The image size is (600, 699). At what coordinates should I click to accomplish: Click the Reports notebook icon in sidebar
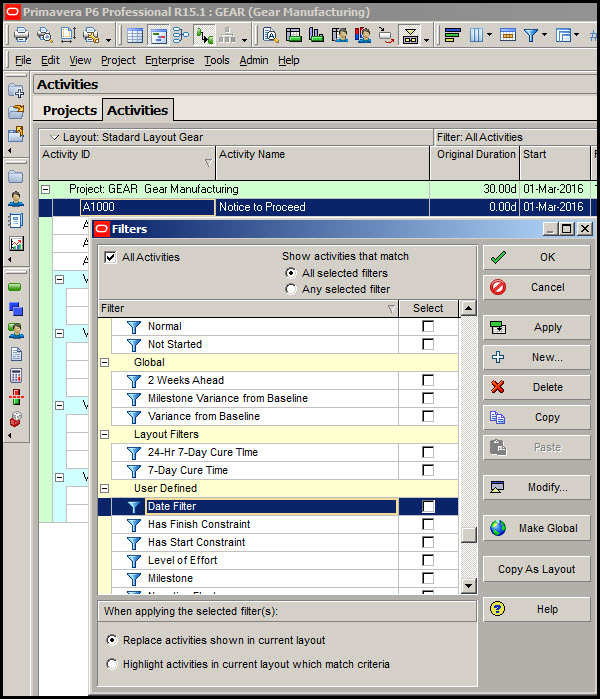point(16,221)
